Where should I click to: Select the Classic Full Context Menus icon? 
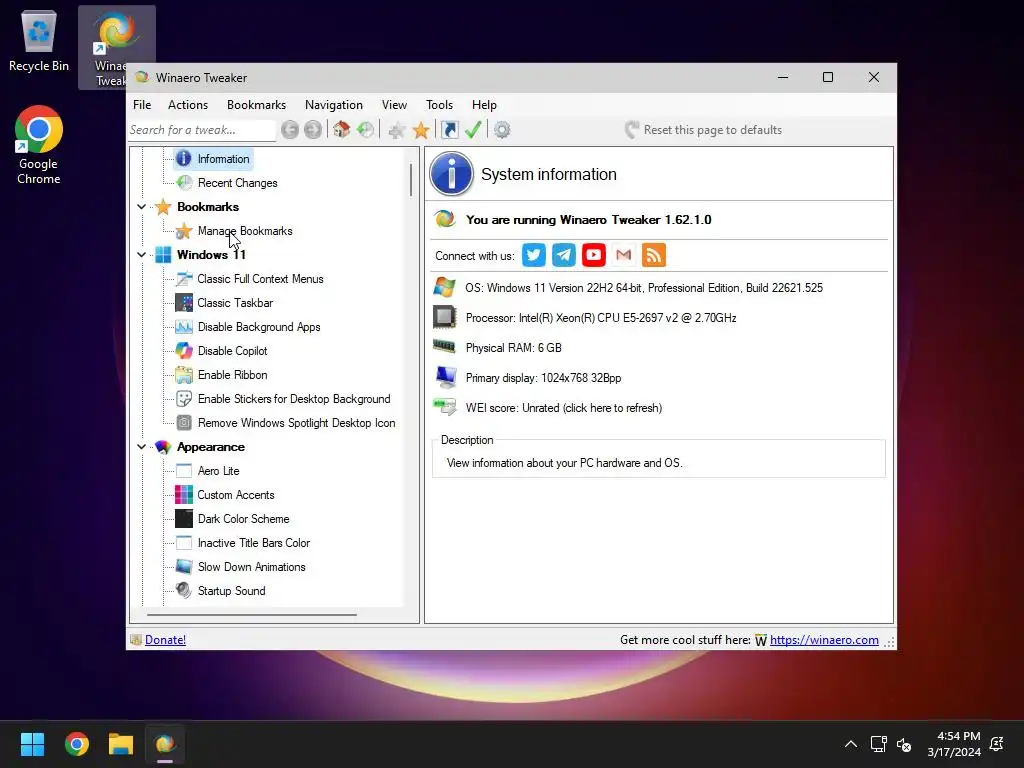[184, 279]
